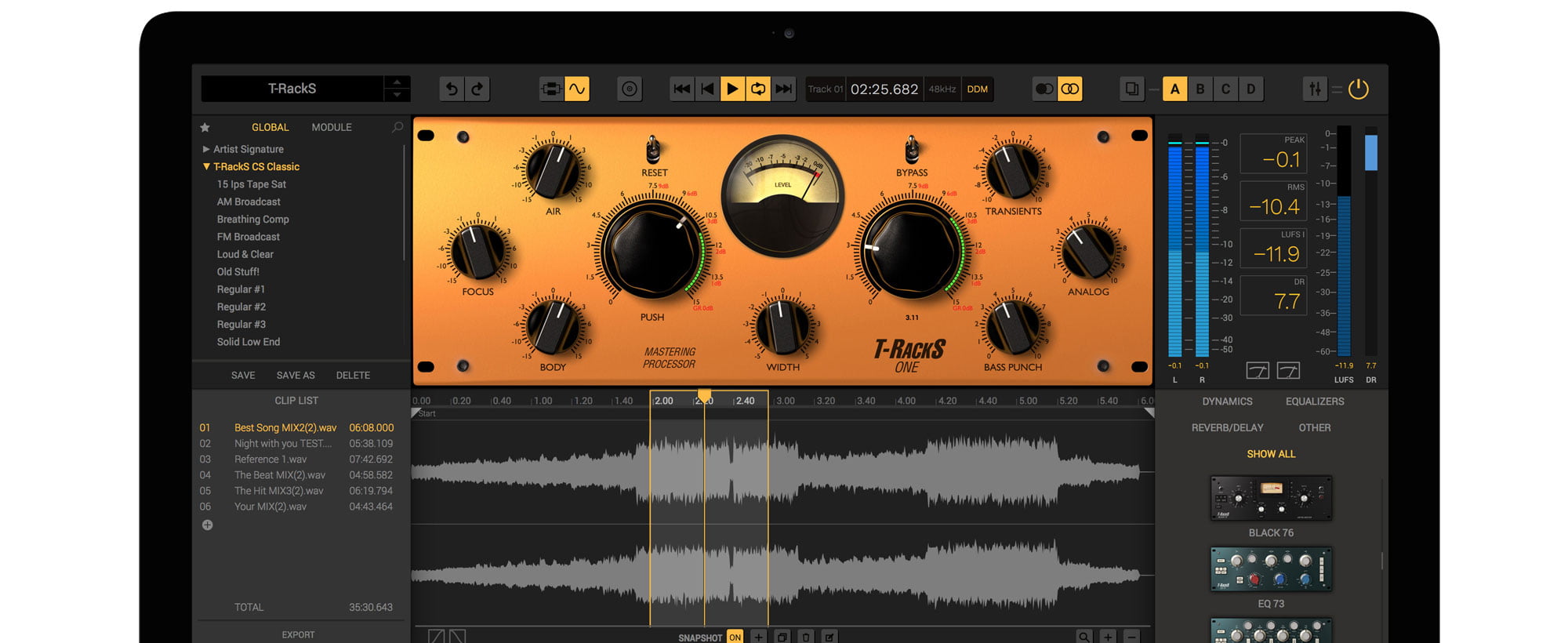This screenshot has width=1568, height=643.
Task: Switch to module chain view
Action: tap(551, 89)
